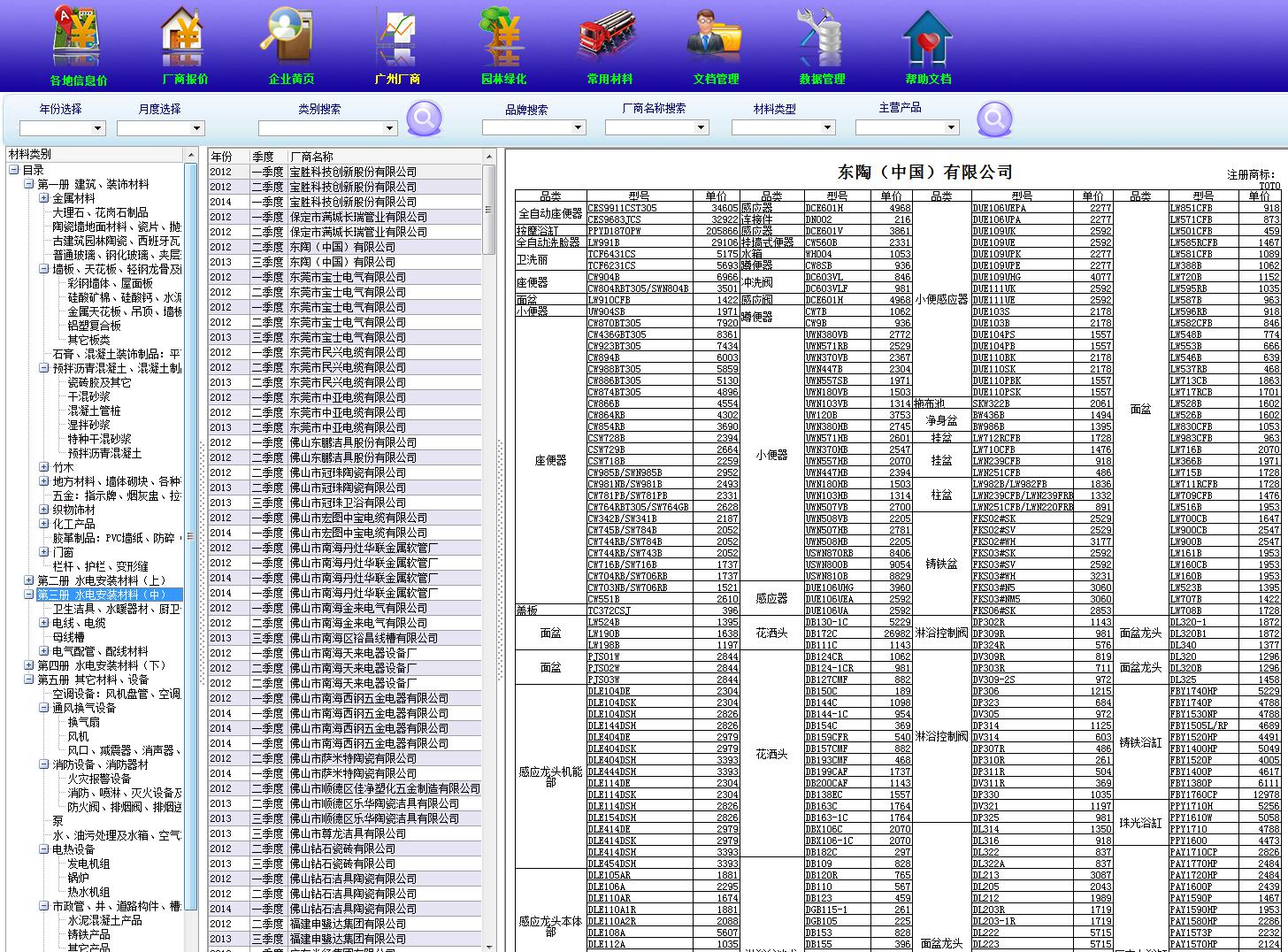Click the search magnifier beside 主营产品
This screenshot has height=952, width=1288.
coord(994,118)
